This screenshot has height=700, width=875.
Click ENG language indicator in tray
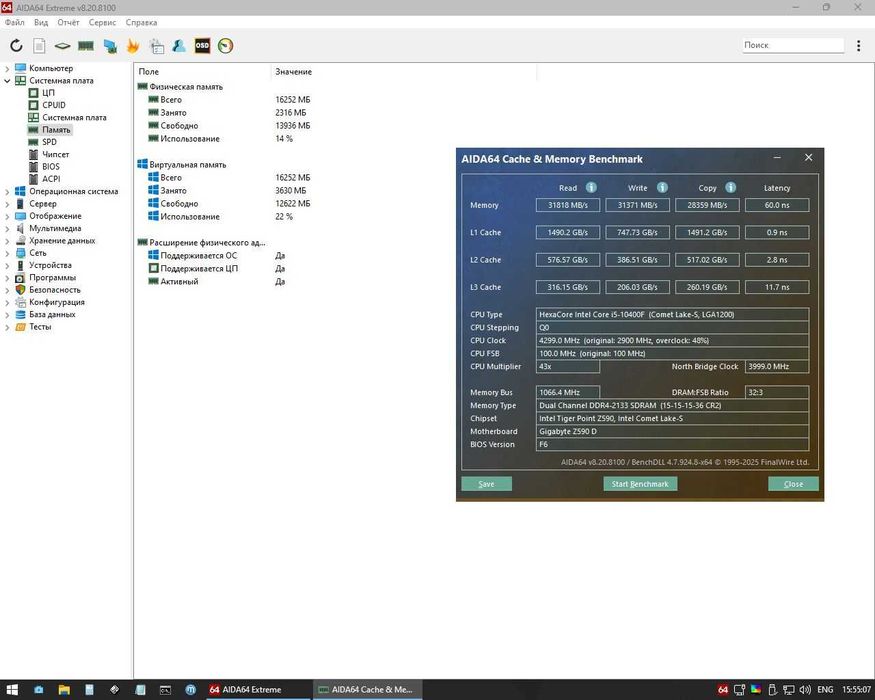pyautogui.click(x=825, y=689)
